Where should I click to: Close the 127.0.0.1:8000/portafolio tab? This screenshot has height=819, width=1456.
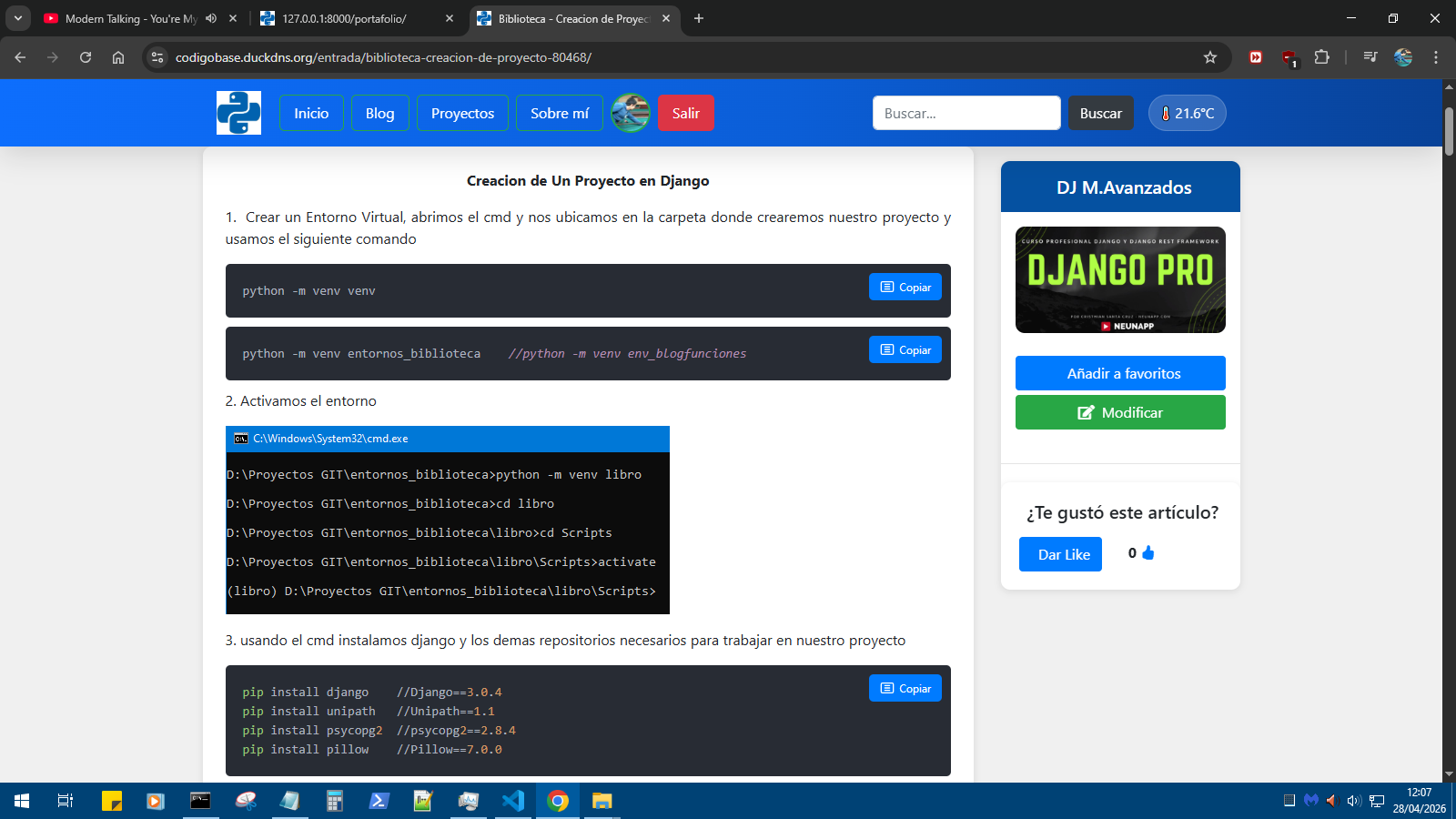450,18
